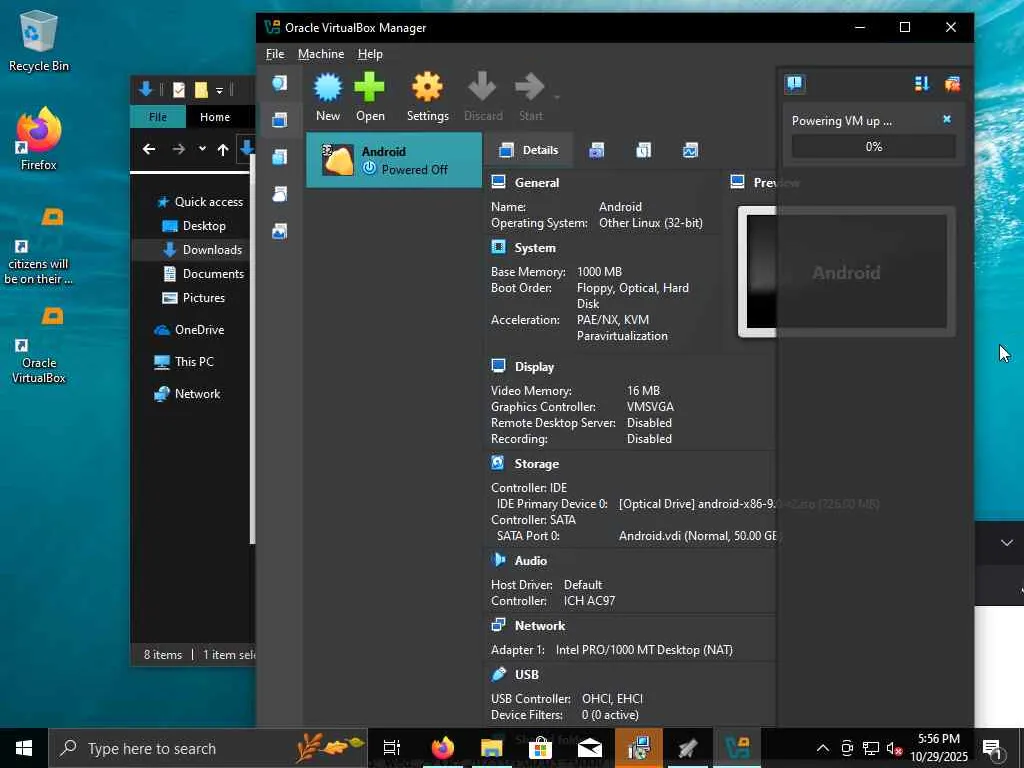Open the Settings gear in VirtualBox toolbar
Image resolution: width=1024 pixels, height=768 pixels.
(428, 97)
